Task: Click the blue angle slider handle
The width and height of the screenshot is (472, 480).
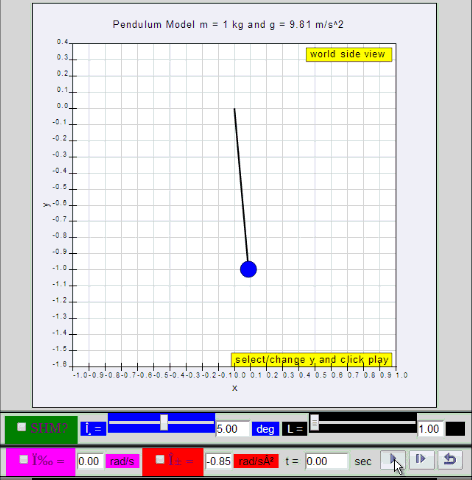Action: point(164,422)
